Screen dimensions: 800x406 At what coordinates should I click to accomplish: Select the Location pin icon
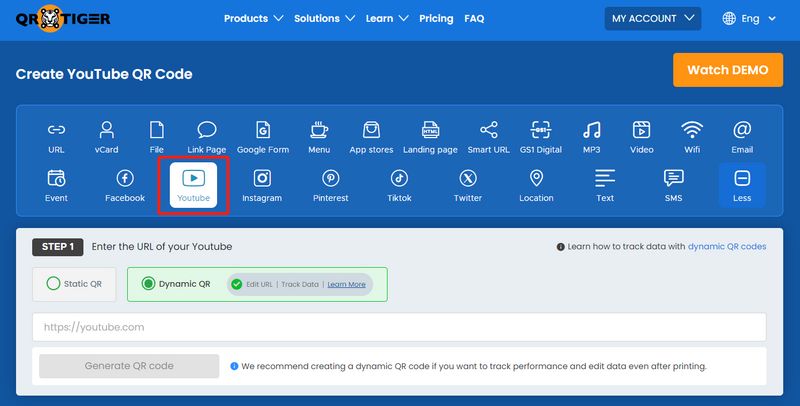click(x=536, y=185)
